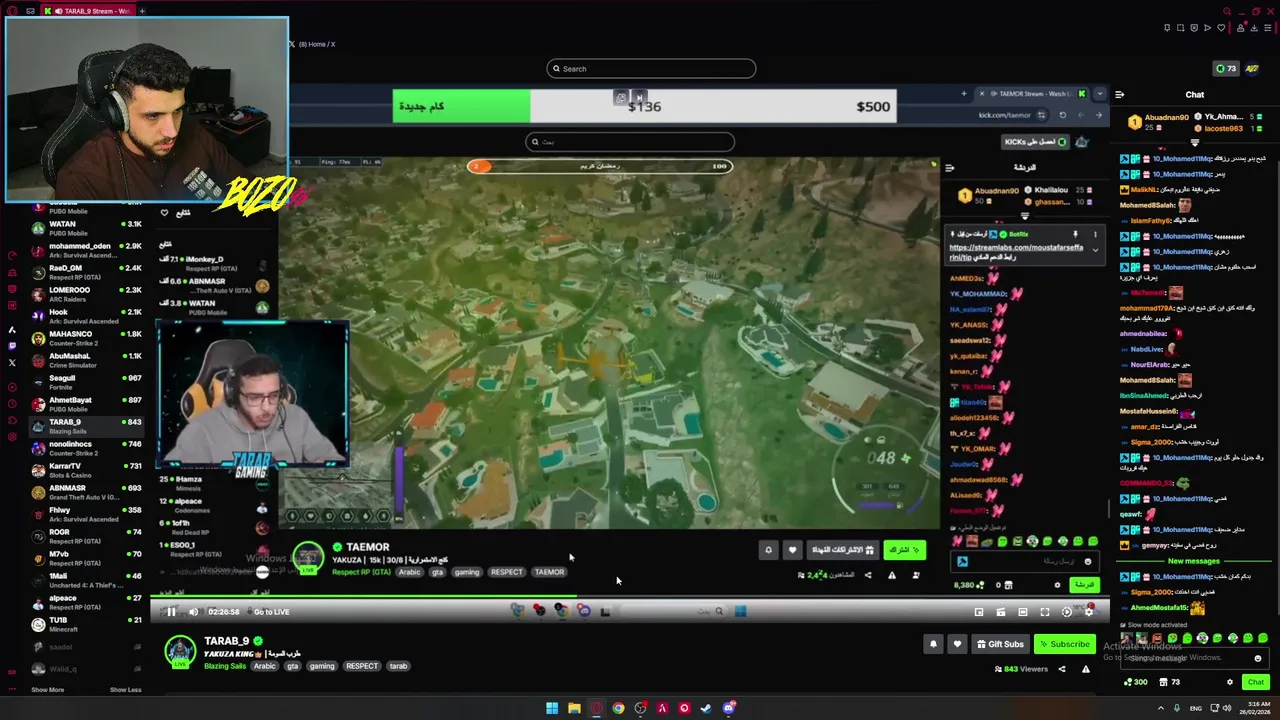The width and height of the screenshot is (1280, 720).
Task: Open the TU1B Minecraft channel
Action: point(86,624)
